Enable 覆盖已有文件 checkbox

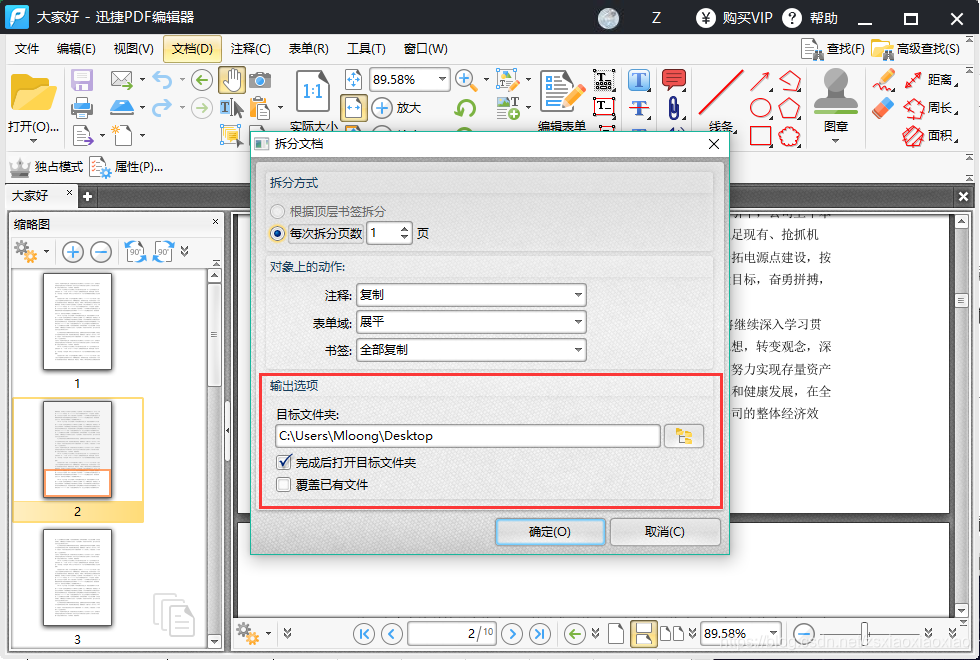coord(284,485)
